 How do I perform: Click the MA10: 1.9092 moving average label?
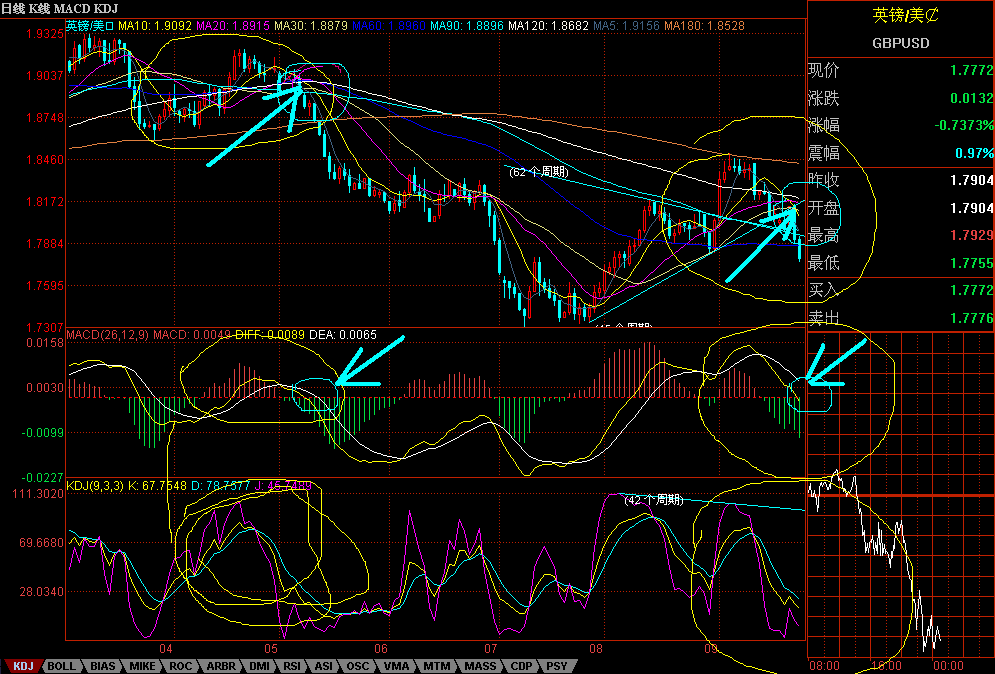pyautogui.click(x=155, y=26)
